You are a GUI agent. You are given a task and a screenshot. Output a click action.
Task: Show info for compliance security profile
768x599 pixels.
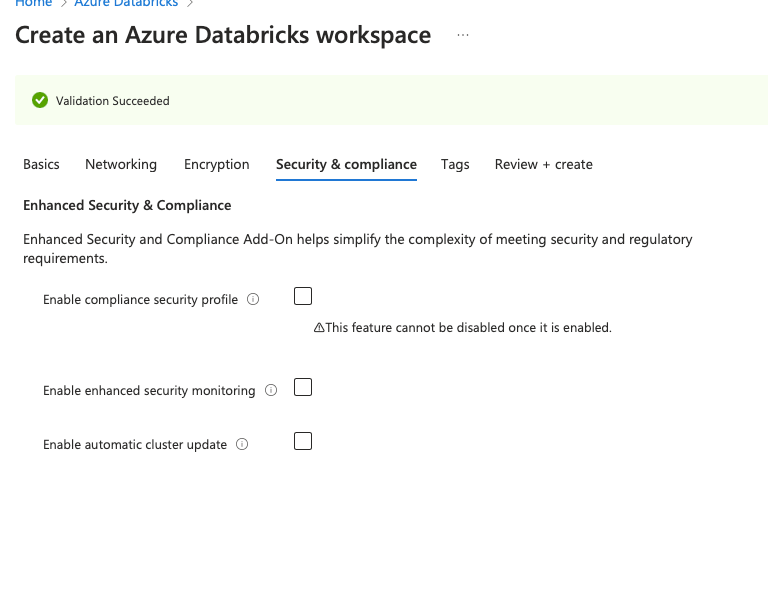[253, 299]
